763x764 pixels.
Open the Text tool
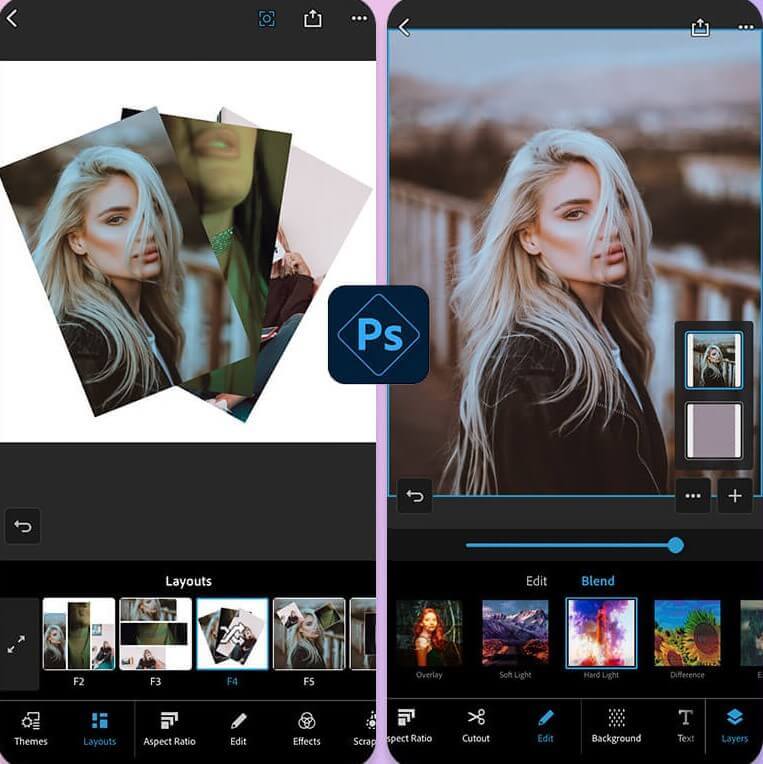tap(686, 726)
